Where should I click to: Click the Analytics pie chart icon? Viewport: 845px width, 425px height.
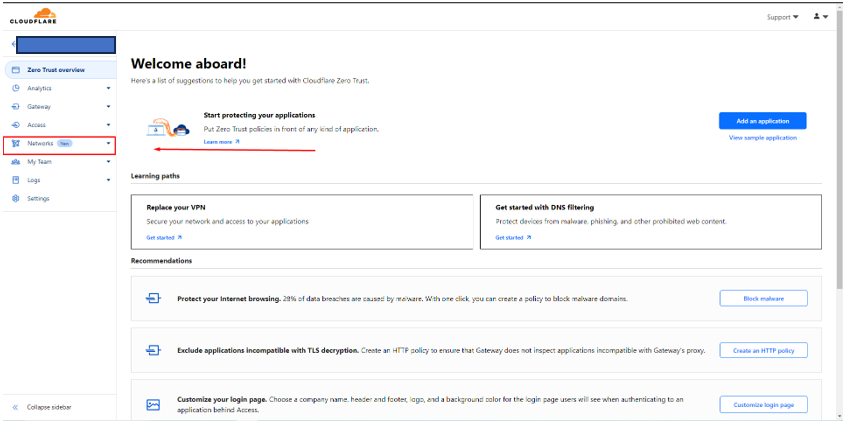pyautogui.click(x=16, y=88)
